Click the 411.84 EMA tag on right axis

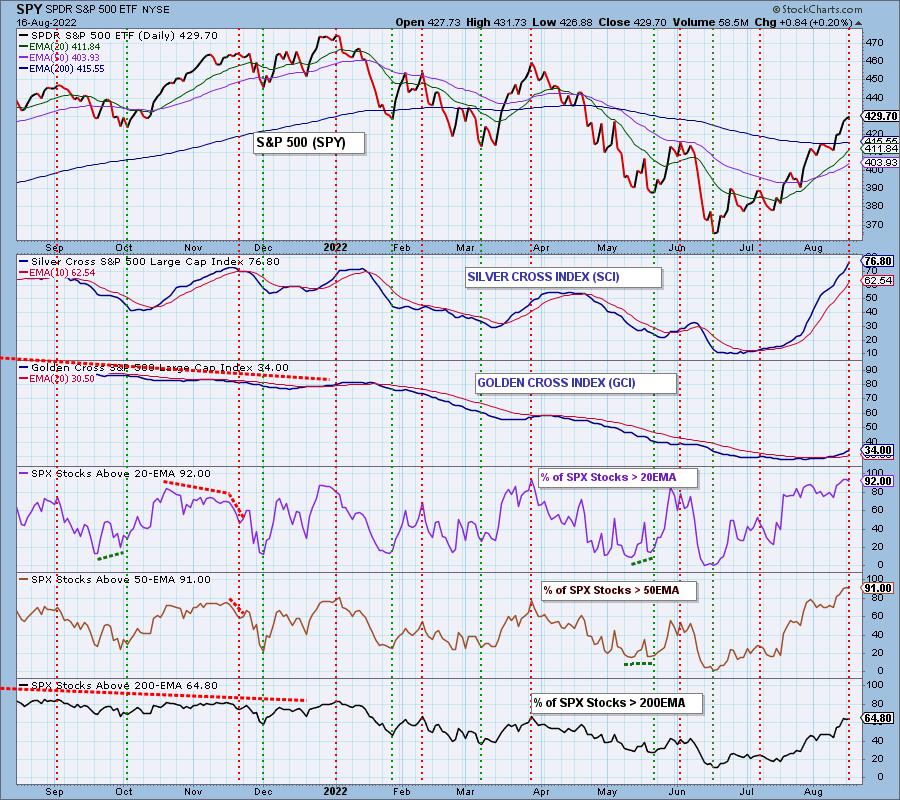880,149
